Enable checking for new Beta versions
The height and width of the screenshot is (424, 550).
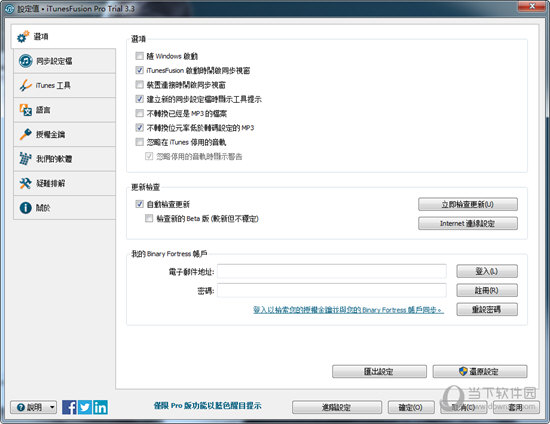tap(149, 218)
